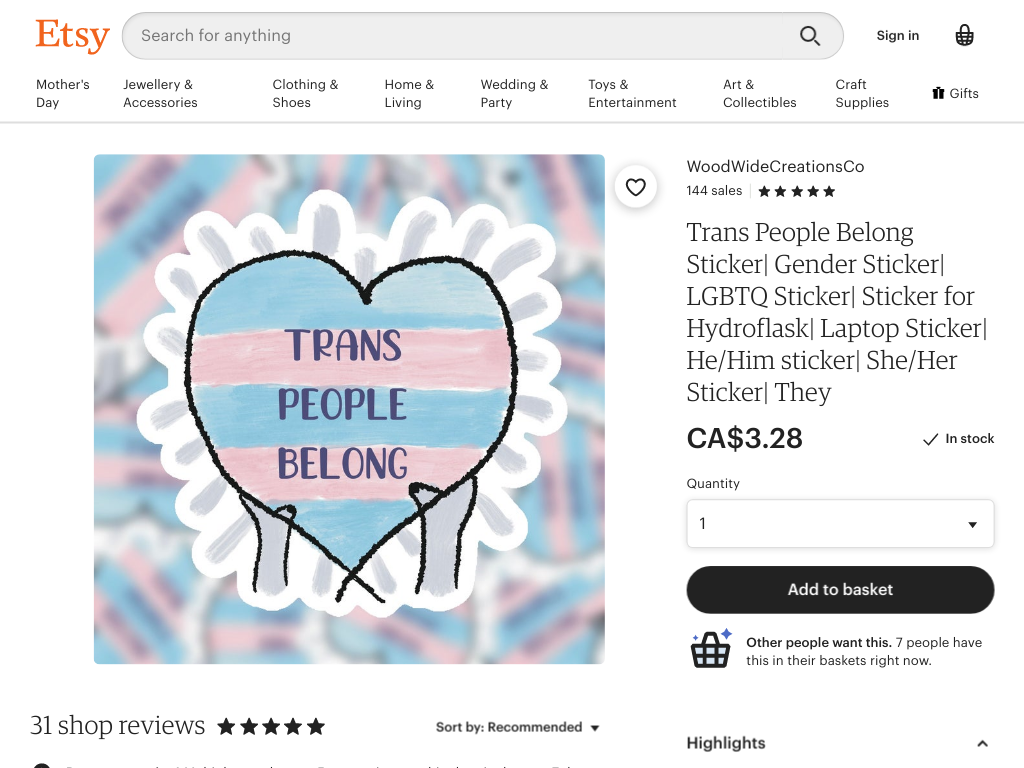Click the basket sparkle icon
The image size is (1024, 768).
coord(711,648)
